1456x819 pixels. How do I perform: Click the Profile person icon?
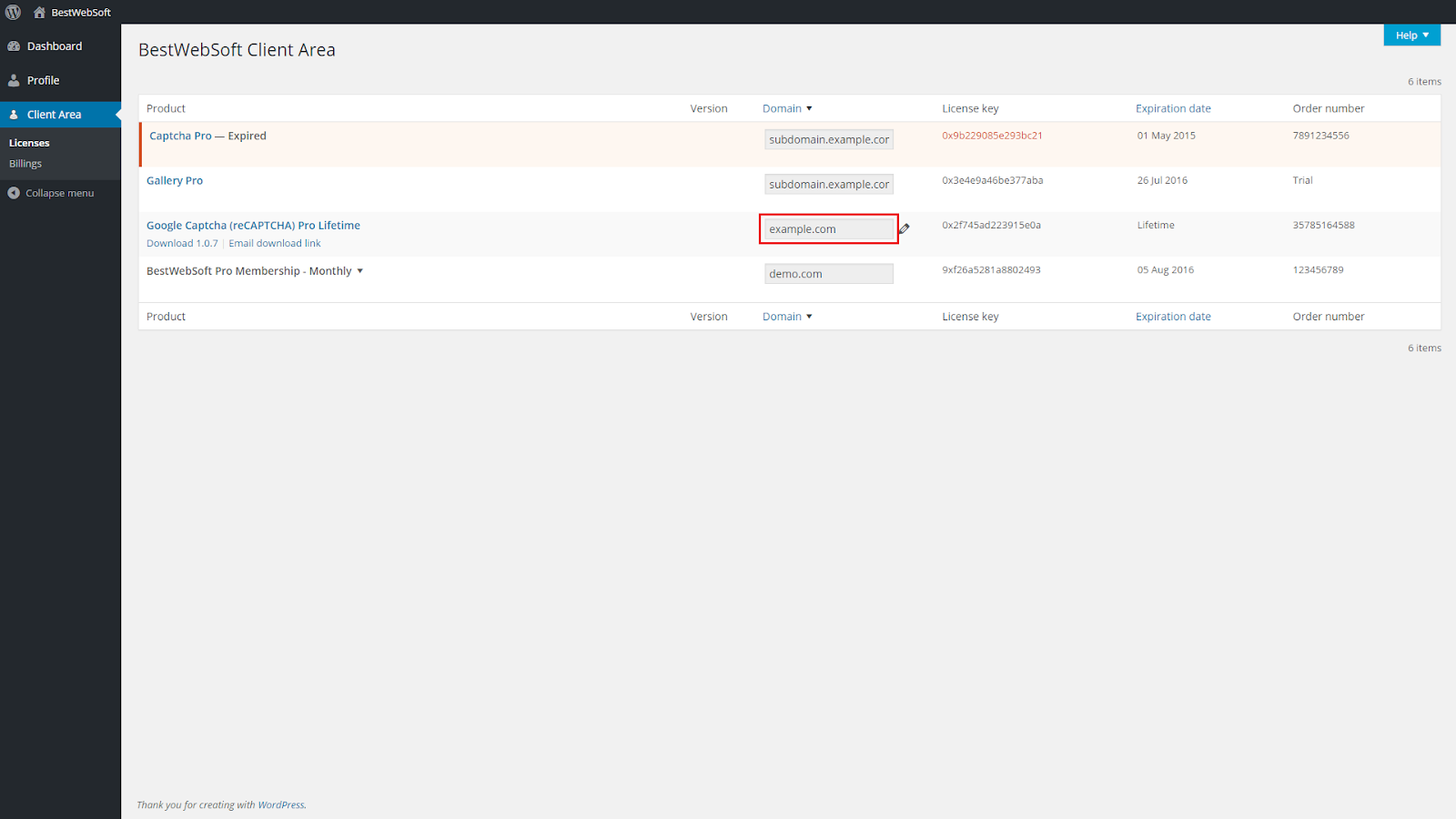coord(14,80)
